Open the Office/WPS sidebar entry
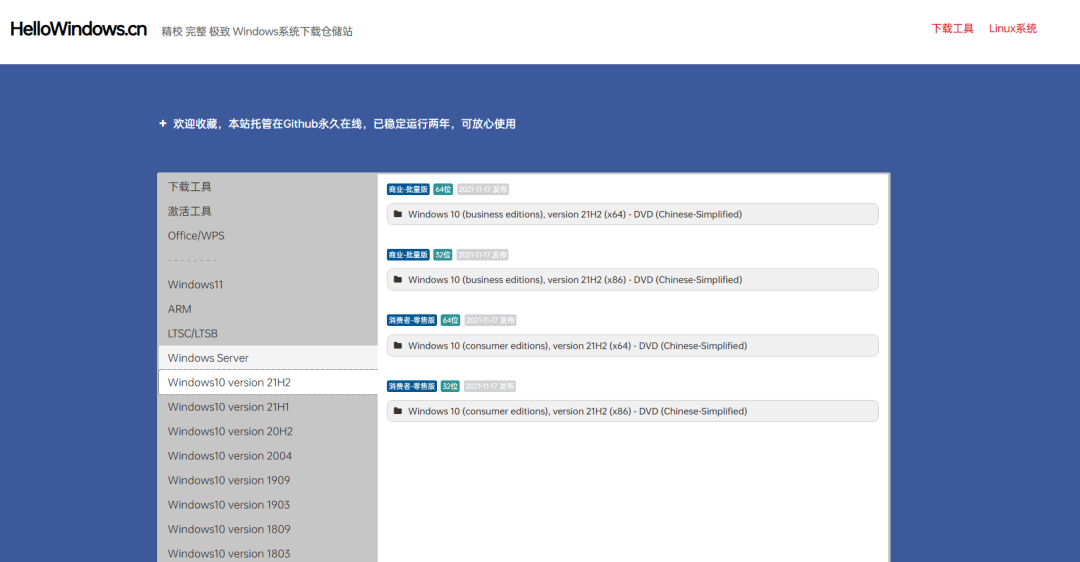The image size is (1080, 562). coord(196,236)
